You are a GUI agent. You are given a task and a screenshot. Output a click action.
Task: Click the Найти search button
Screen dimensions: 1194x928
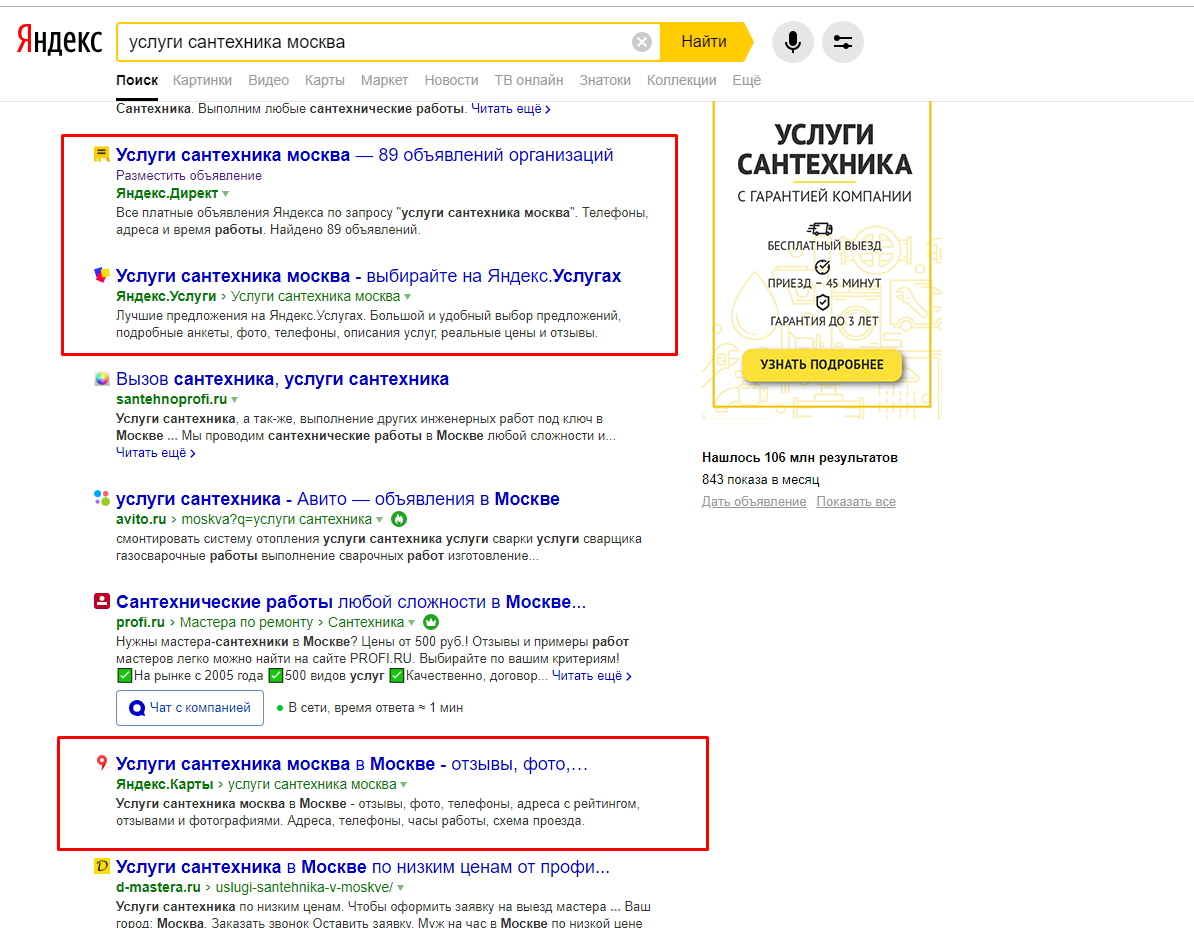pos(705,42)
